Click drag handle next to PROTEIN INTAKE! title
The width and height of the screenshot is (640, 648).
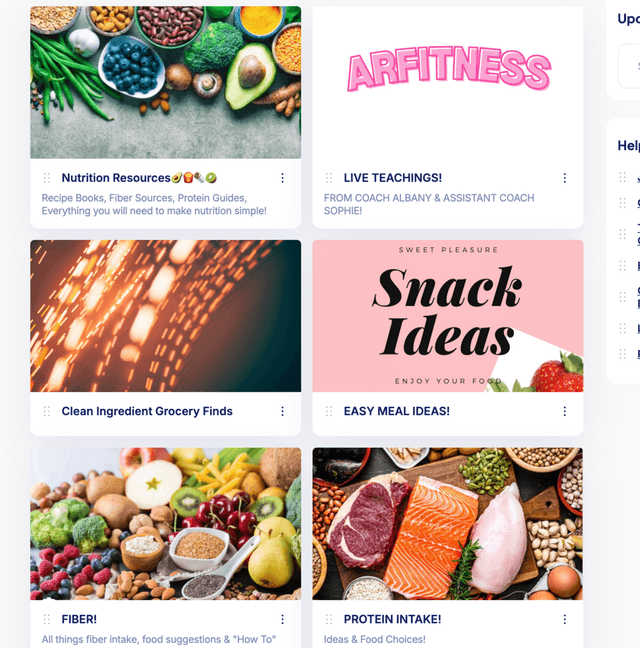click(329, 619)
